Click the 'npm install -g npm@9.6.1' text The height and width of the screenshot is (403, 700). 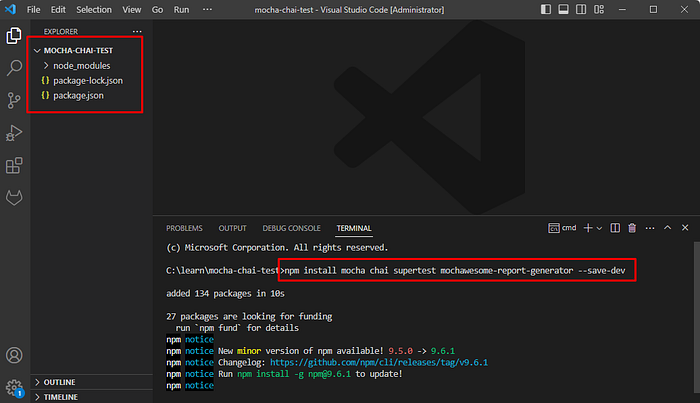294,374
